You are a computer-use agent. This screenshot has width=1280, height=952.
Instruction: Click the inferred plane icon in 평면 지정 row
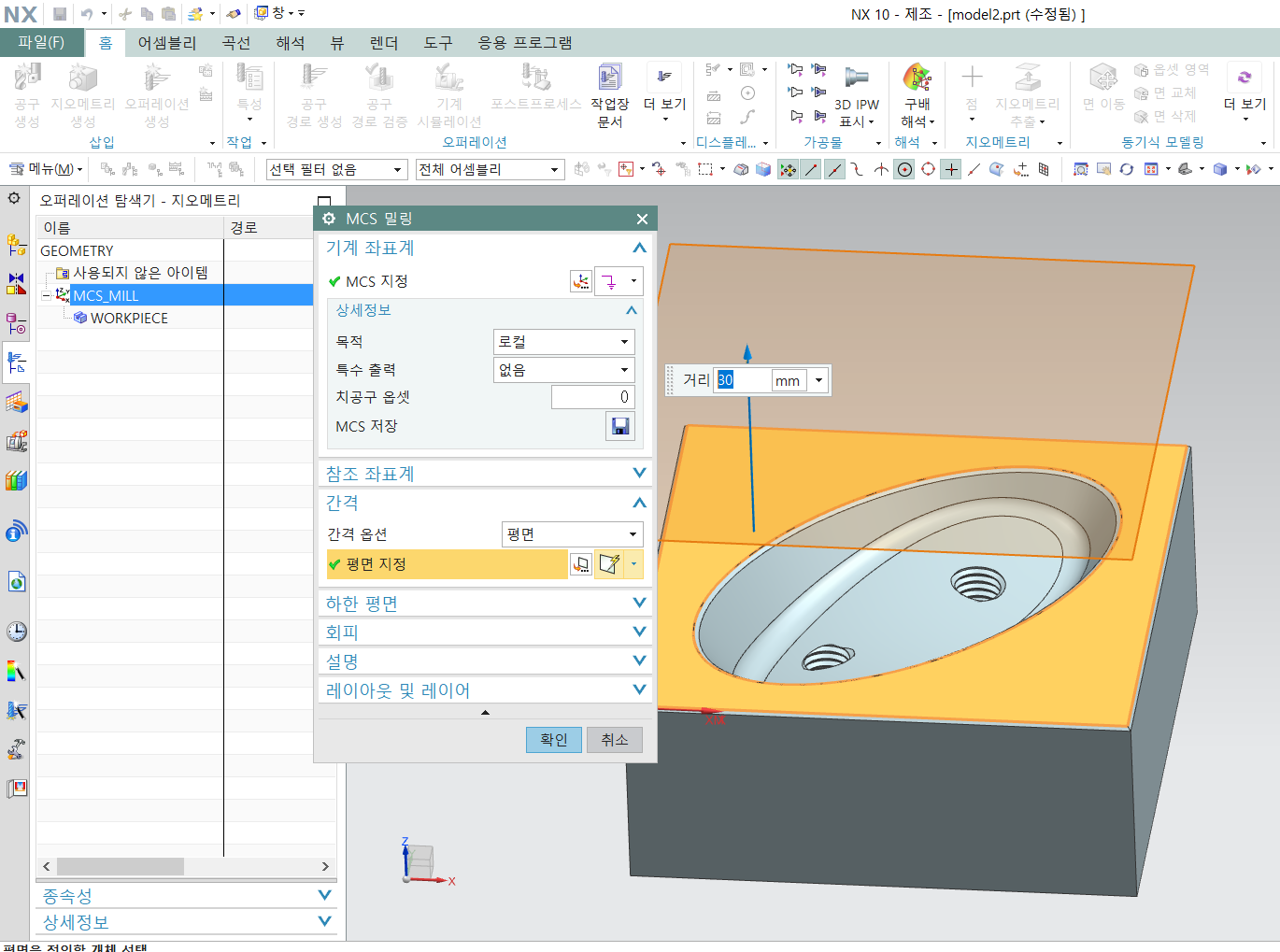pyautogui.click(x=609, y=564)
